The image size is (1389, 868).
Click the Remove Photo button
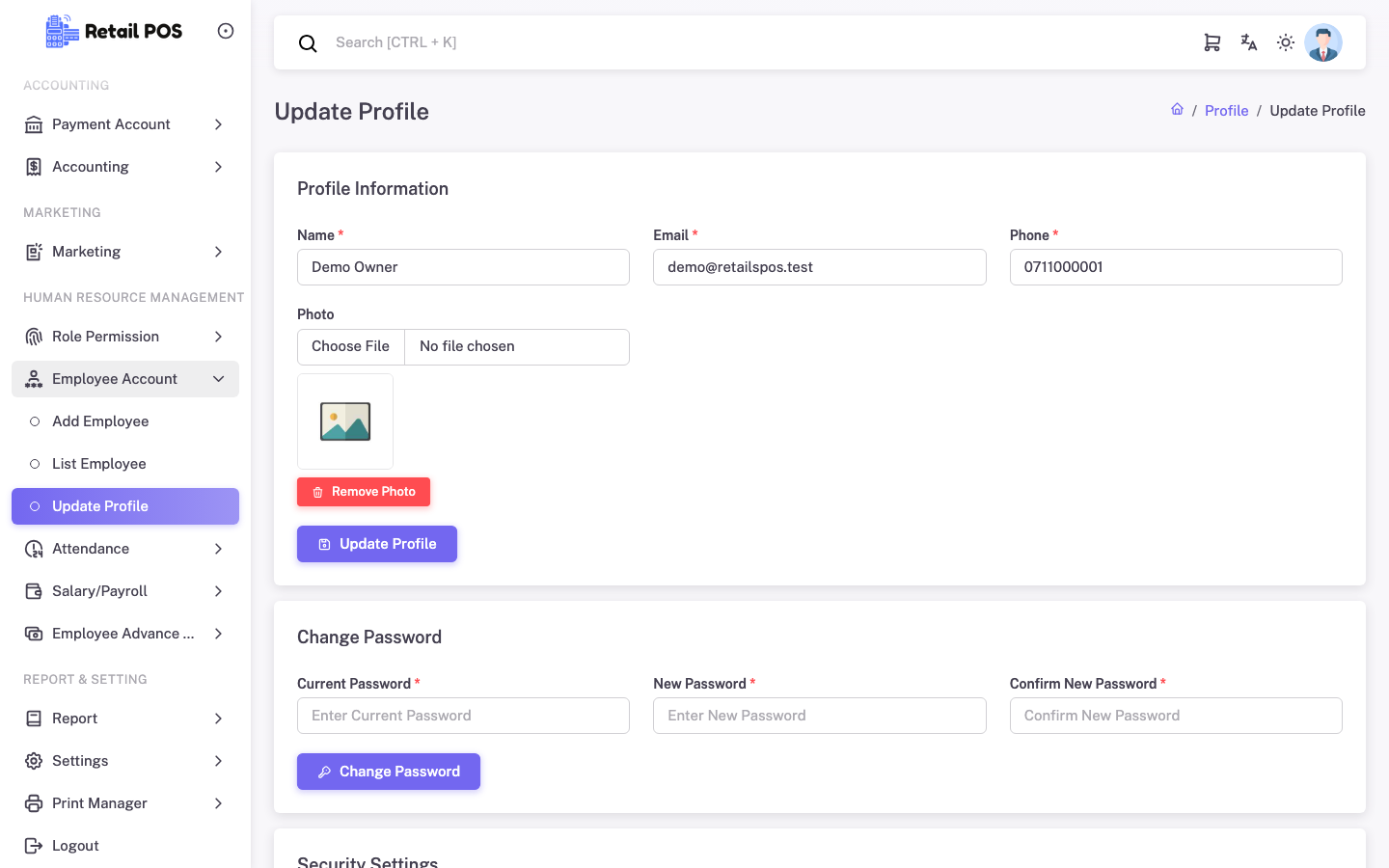tap(364, 492)
